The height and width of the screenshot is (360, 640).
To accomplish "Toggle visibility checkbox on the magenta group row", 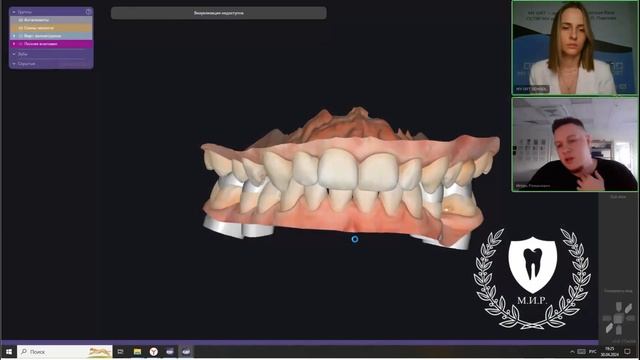I will pos(21,44).
